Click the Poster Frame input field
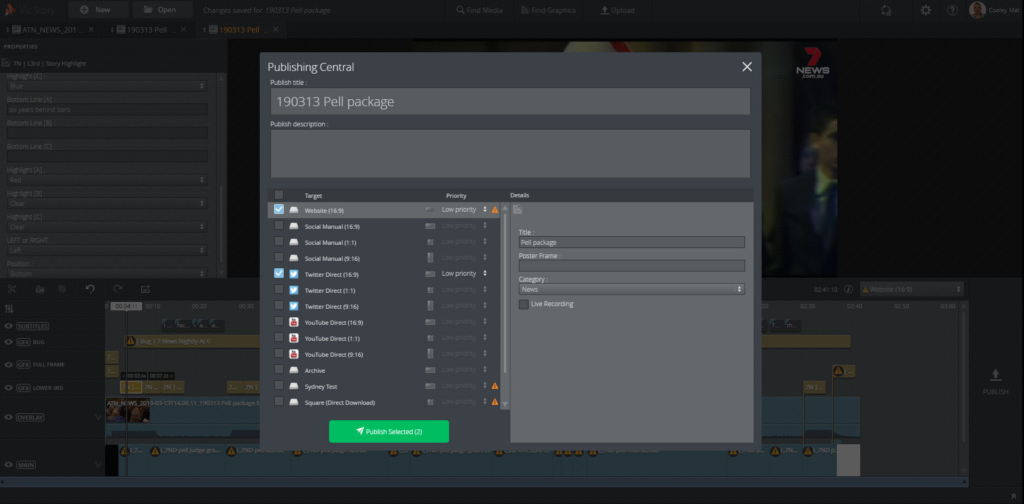 pos(631,266)
